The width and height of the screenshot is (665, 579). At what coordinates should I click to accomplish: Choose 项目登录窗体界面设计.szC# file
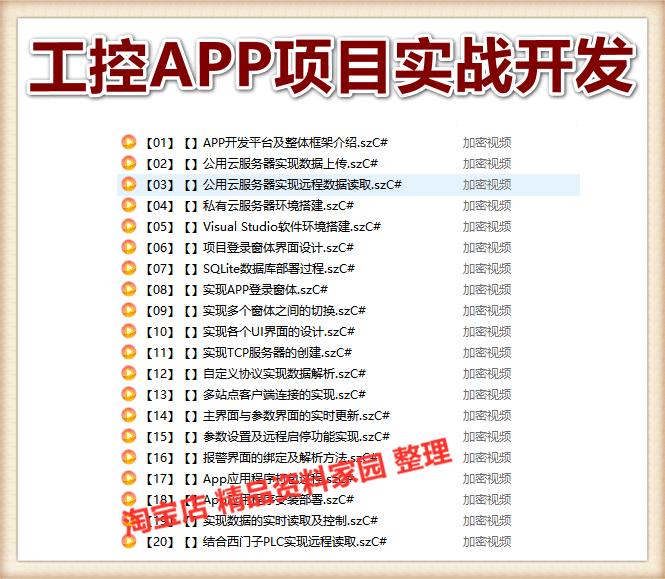(278, 247)
